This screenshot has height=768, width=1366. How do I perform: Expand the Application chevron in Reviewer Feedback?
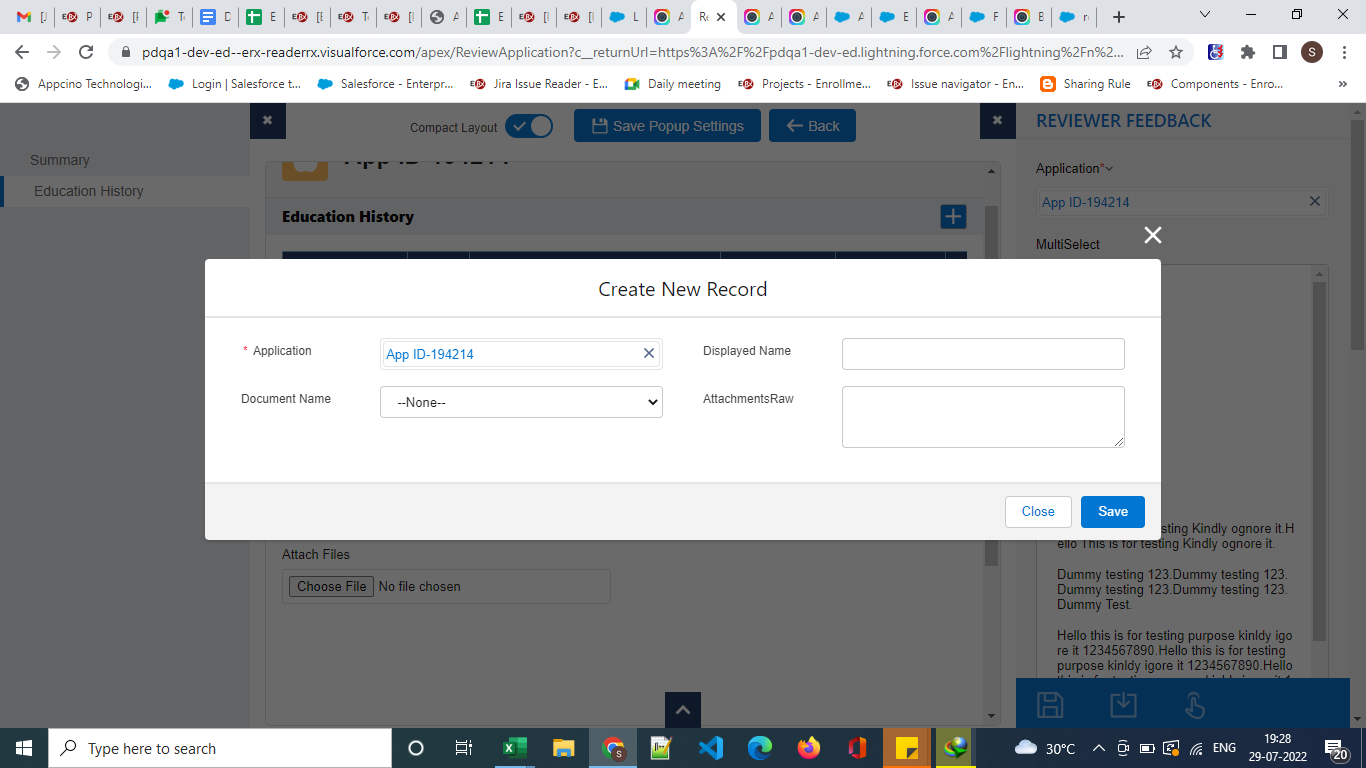pyautogui.click(x=1109, y=169)
